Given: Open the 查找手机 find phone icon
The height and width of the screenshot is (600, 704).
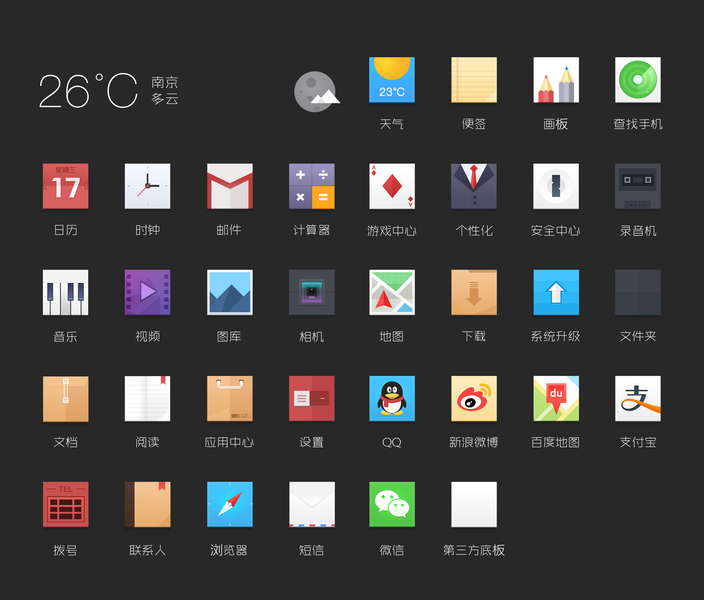Looking at the screenshot, I should 638,80.
